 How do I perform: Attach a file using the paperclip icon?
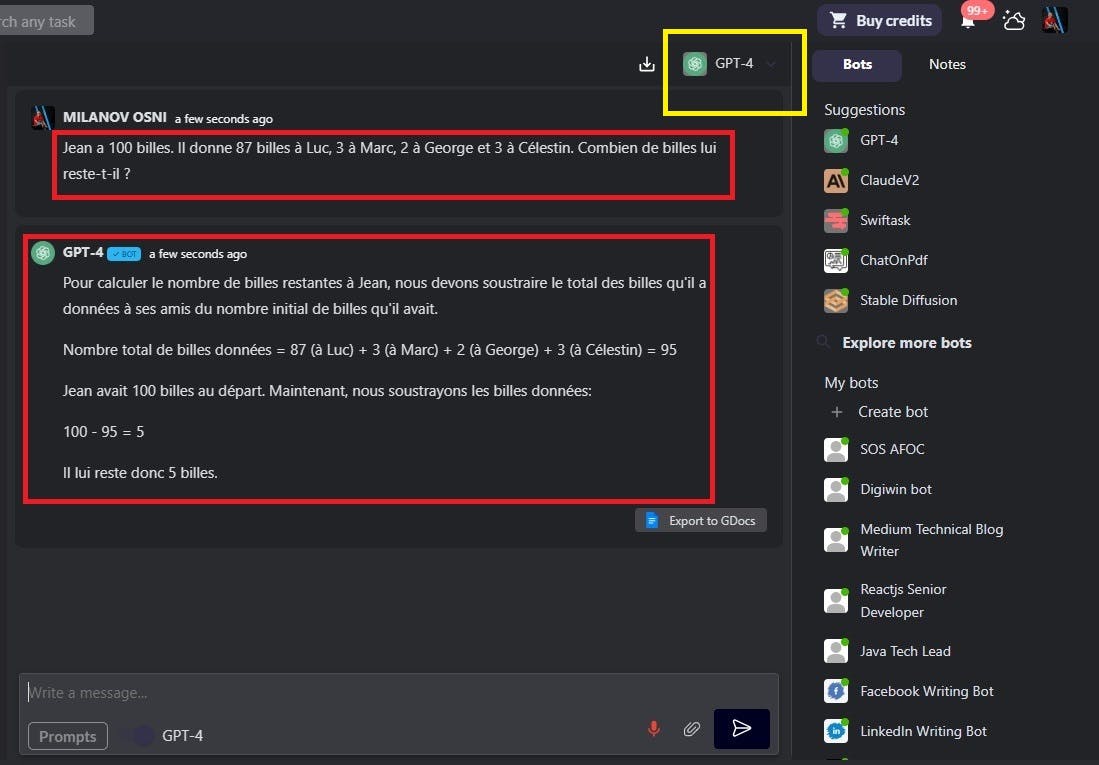click(x=691, y=729)
